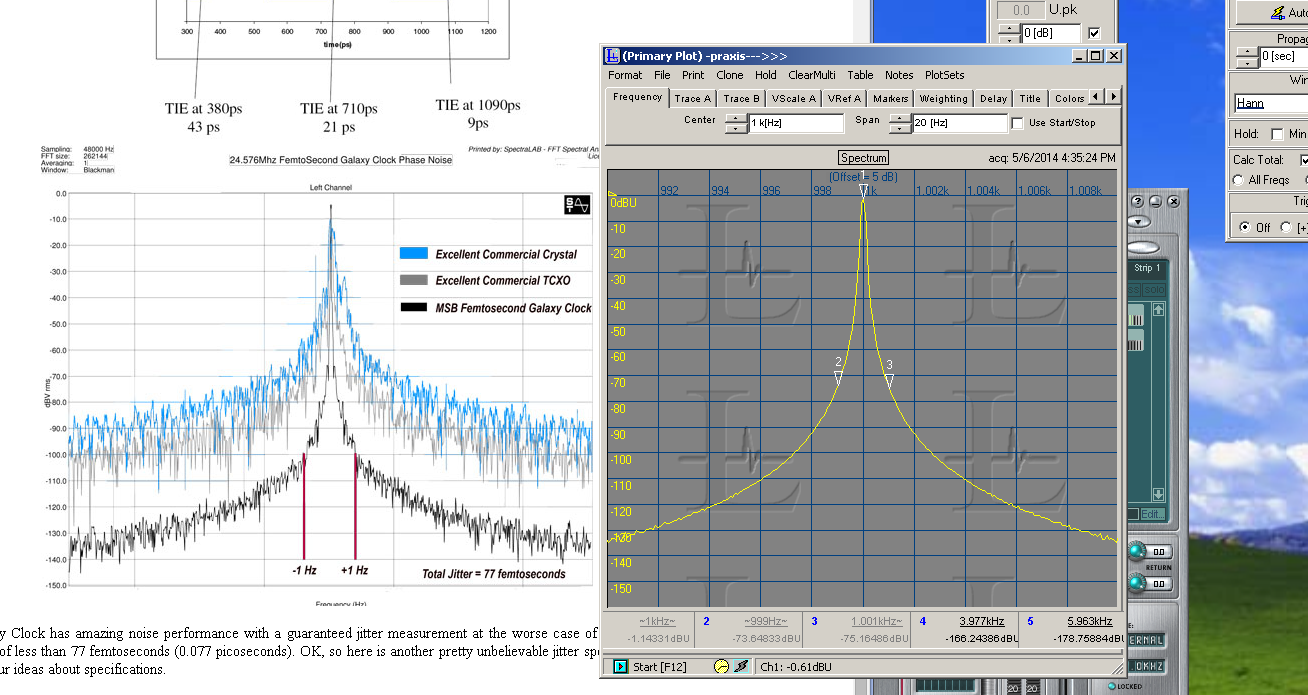
Task: Select the trigger Off radio button
Action: pyautogui.click(x=1244, y=227)
